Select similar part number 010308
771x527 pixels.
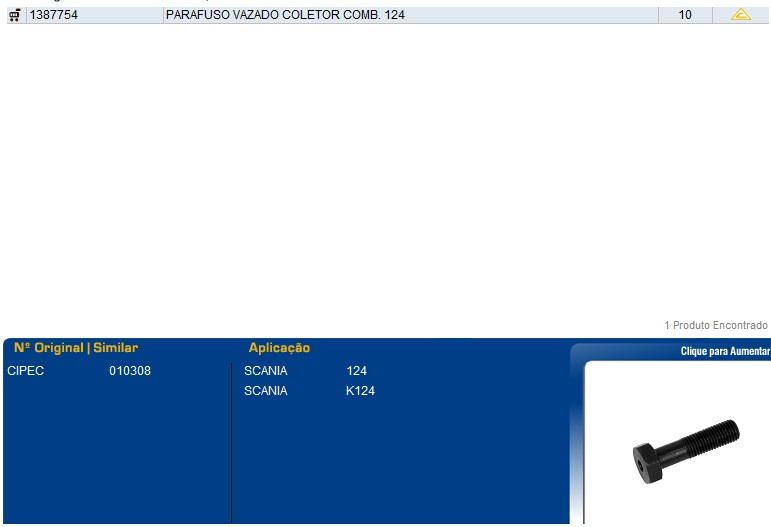pos(130,371)
